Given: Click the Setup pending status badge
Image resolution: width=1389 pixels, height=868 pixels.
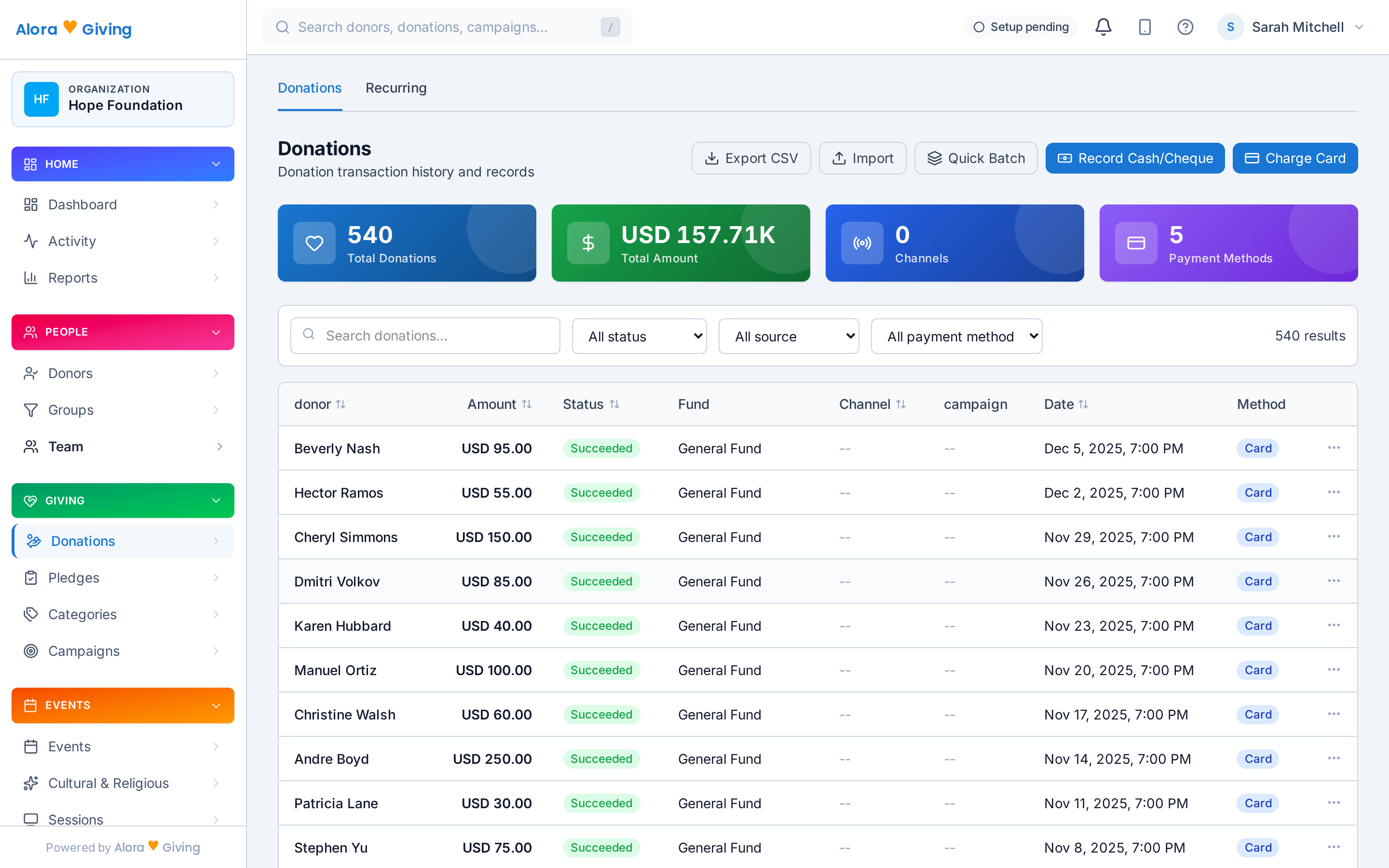Looking at the screenshot, I should [x=1021, y=27].
